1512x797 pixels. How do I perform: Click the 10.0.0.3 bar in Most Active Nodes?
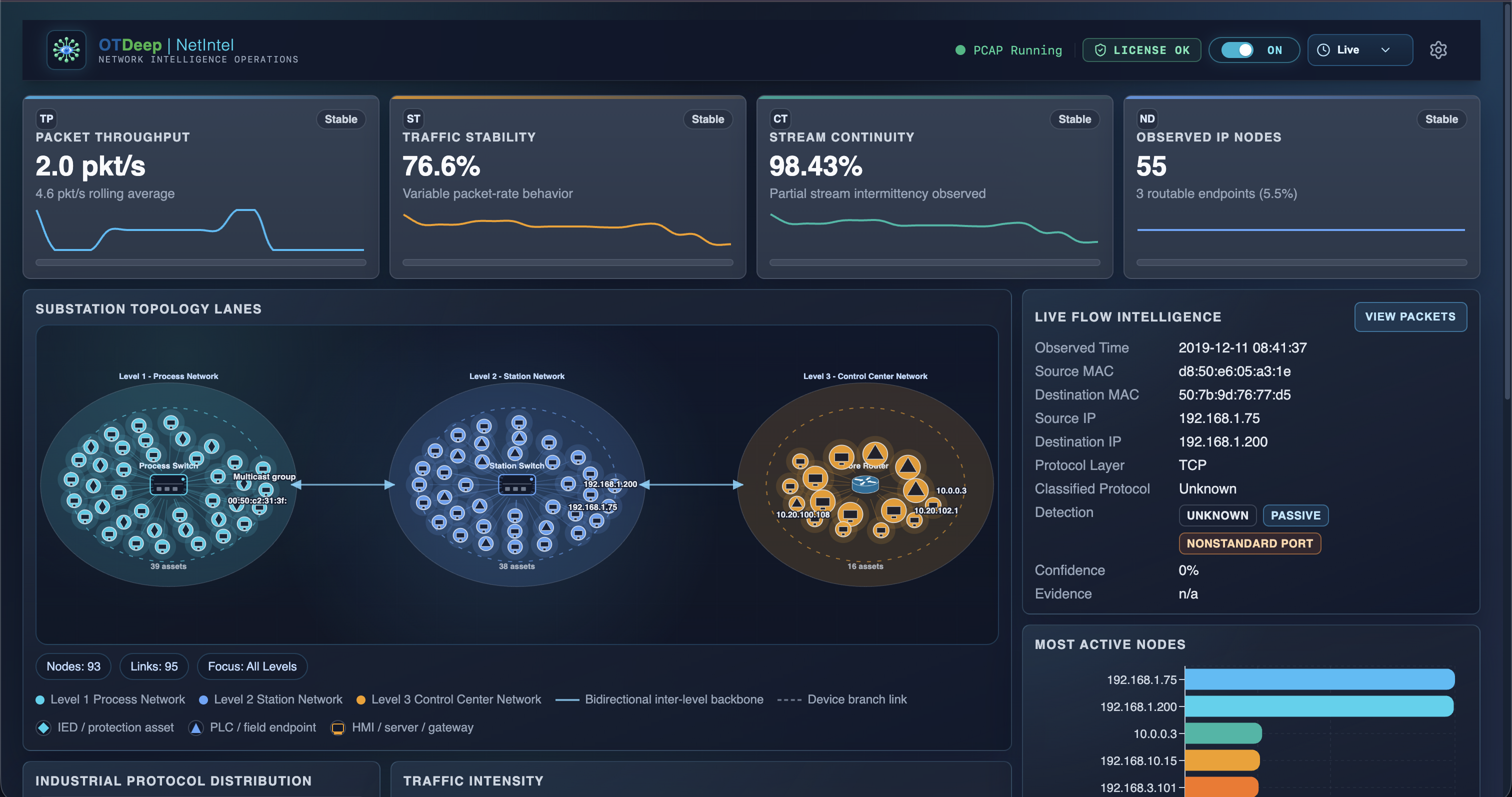tap(1223, 733)
